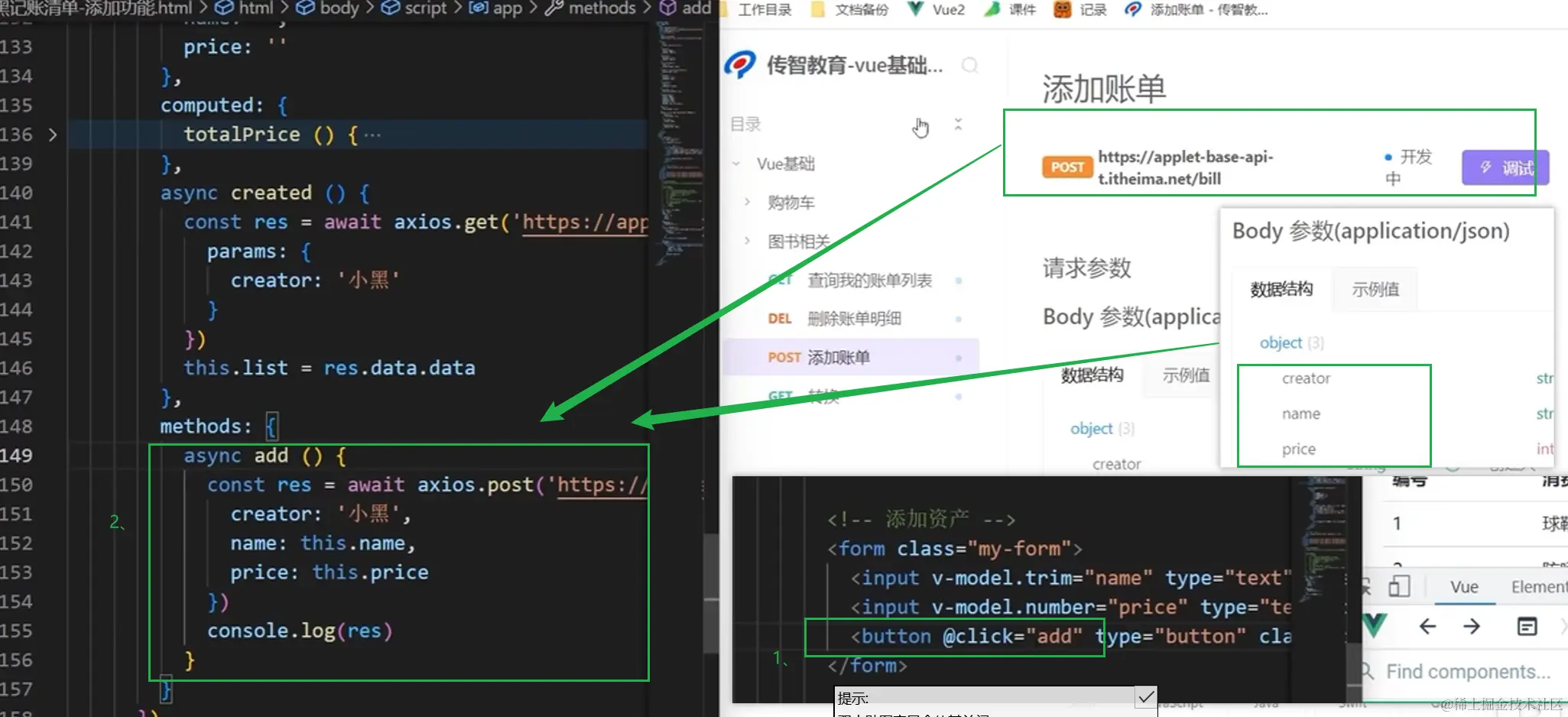
Task: Click the orange POST method badge
Action: click(x=1067, y=167)
